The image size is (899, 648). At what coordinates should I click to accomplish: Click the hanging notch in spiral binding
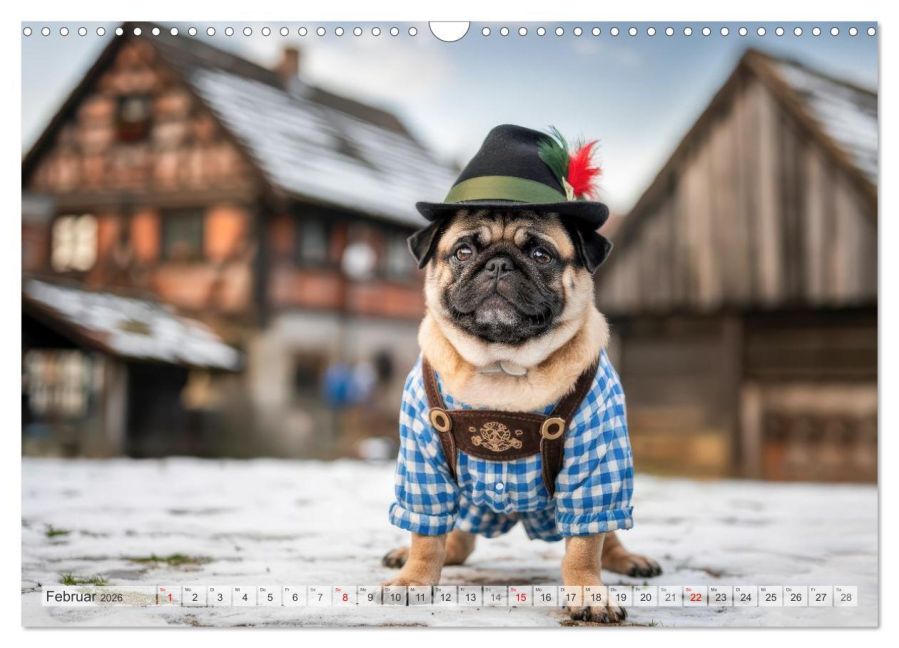click(449, 30)
